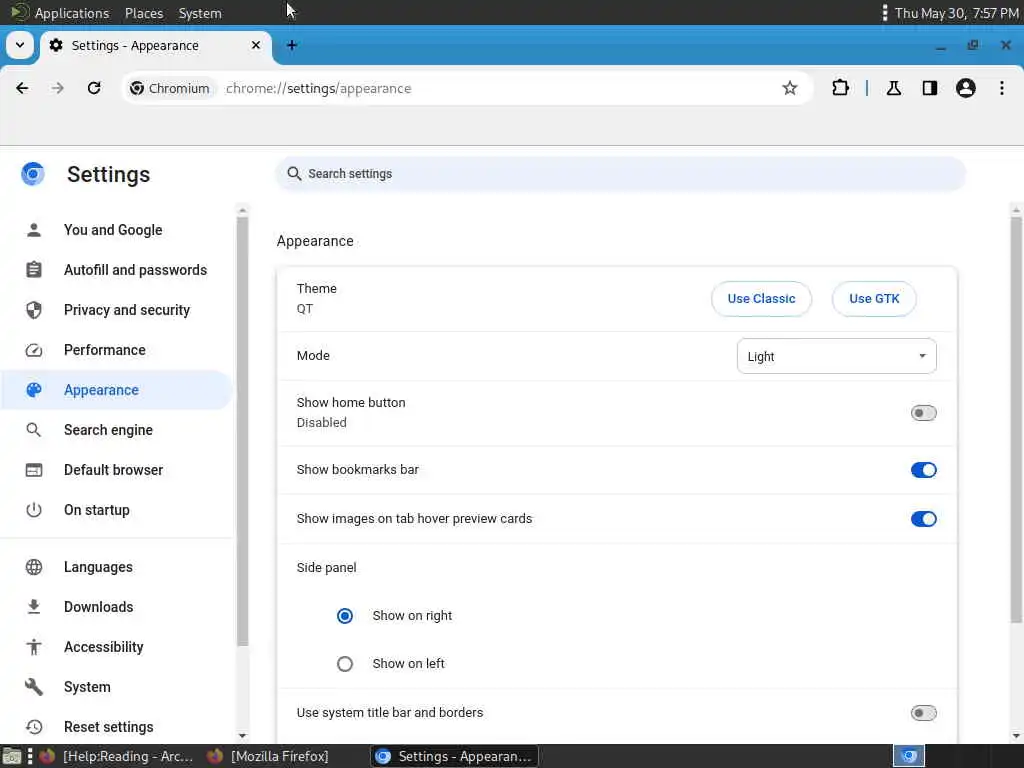Click the main page vertical scrollbar
The height and width of the screenshot is (768, 1024).
coord(1016,419)
